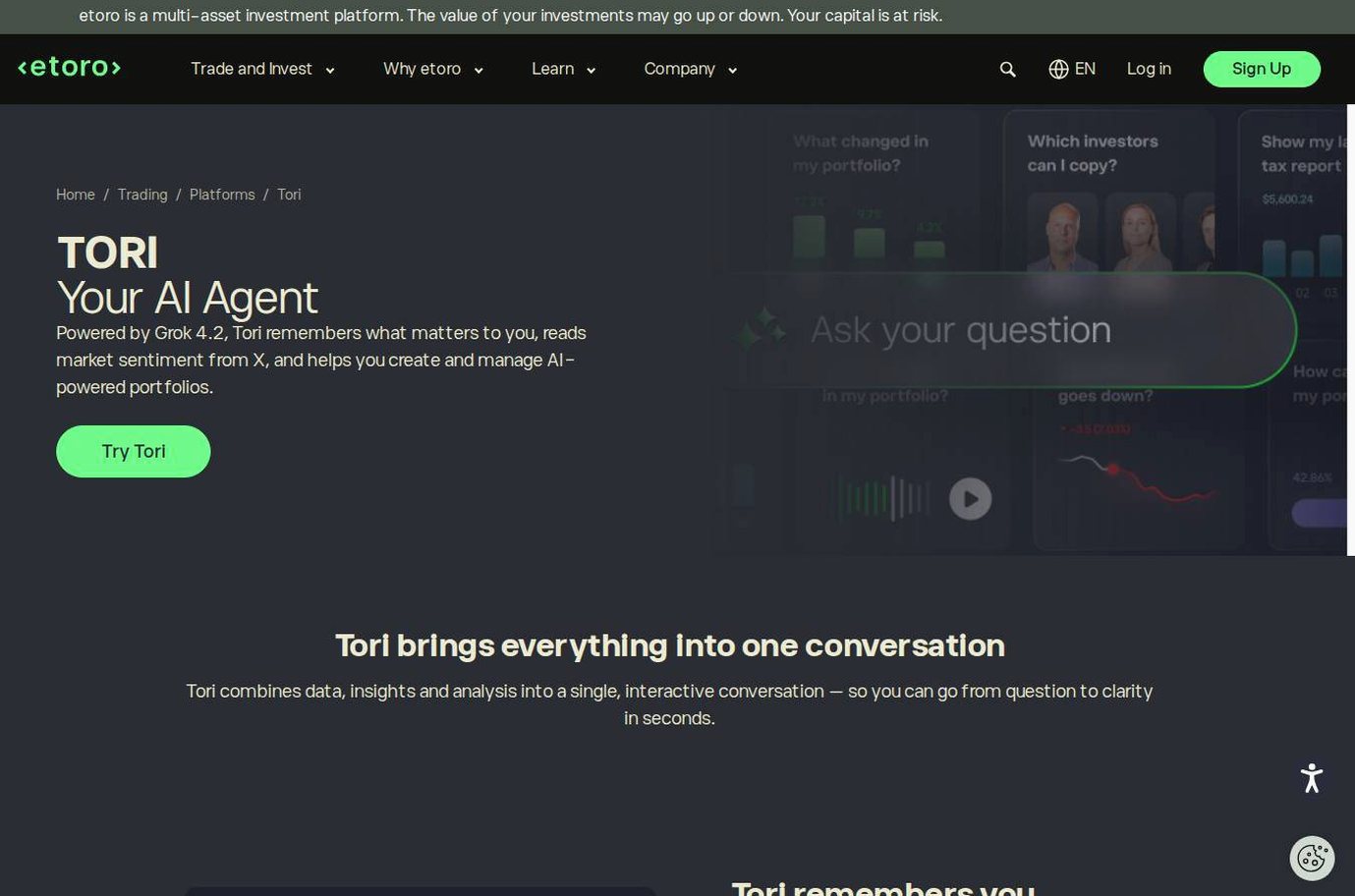
Task: Go to Trading breadcrumb
Action: coord(142,195)
